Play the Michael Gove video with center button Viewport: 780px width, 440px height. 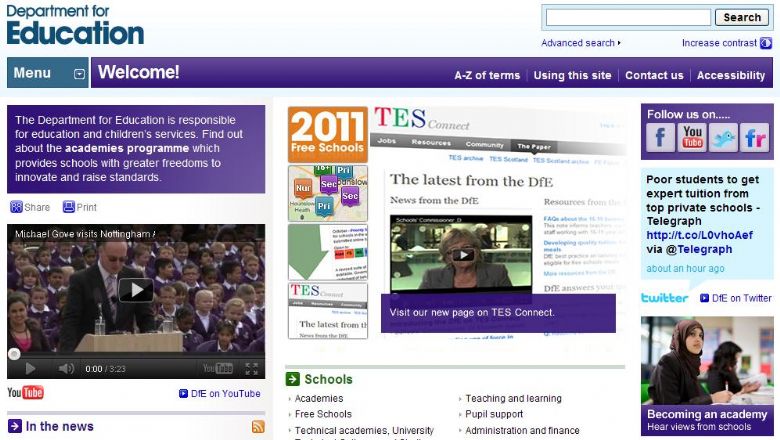(x=136, y=290)
